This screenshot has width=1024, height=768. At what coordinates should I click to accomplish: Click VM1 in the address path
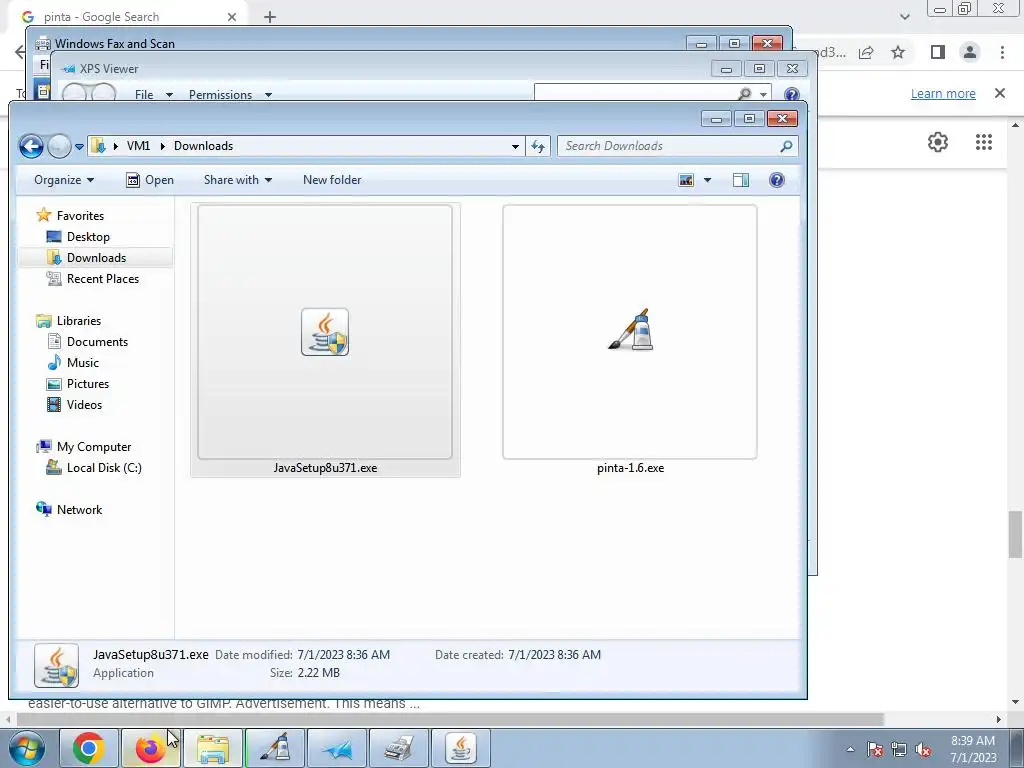[138, 146]
